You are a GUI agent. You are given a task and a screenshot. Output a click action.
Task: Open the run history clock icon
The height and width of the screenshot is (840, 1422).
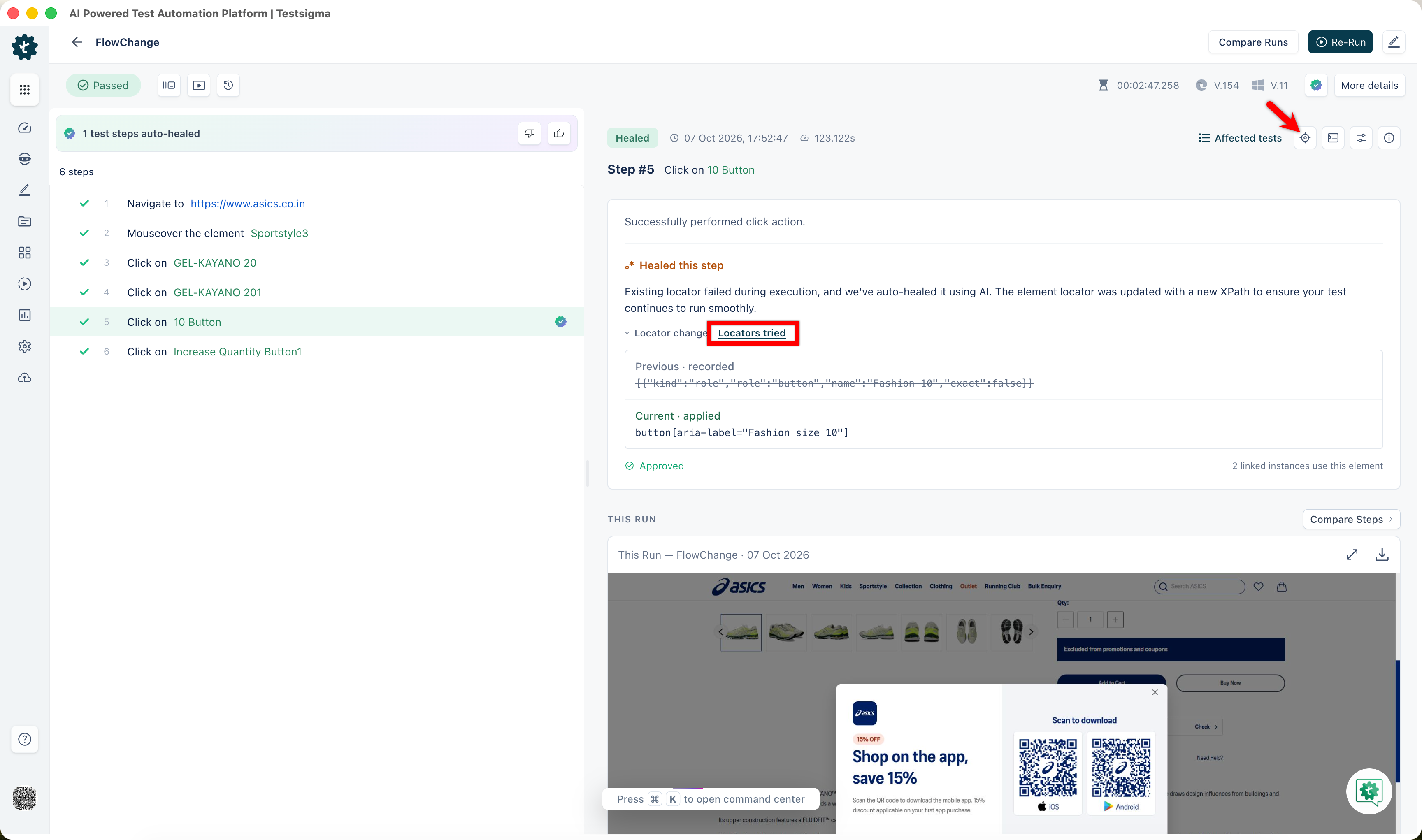tap(228, 86)
